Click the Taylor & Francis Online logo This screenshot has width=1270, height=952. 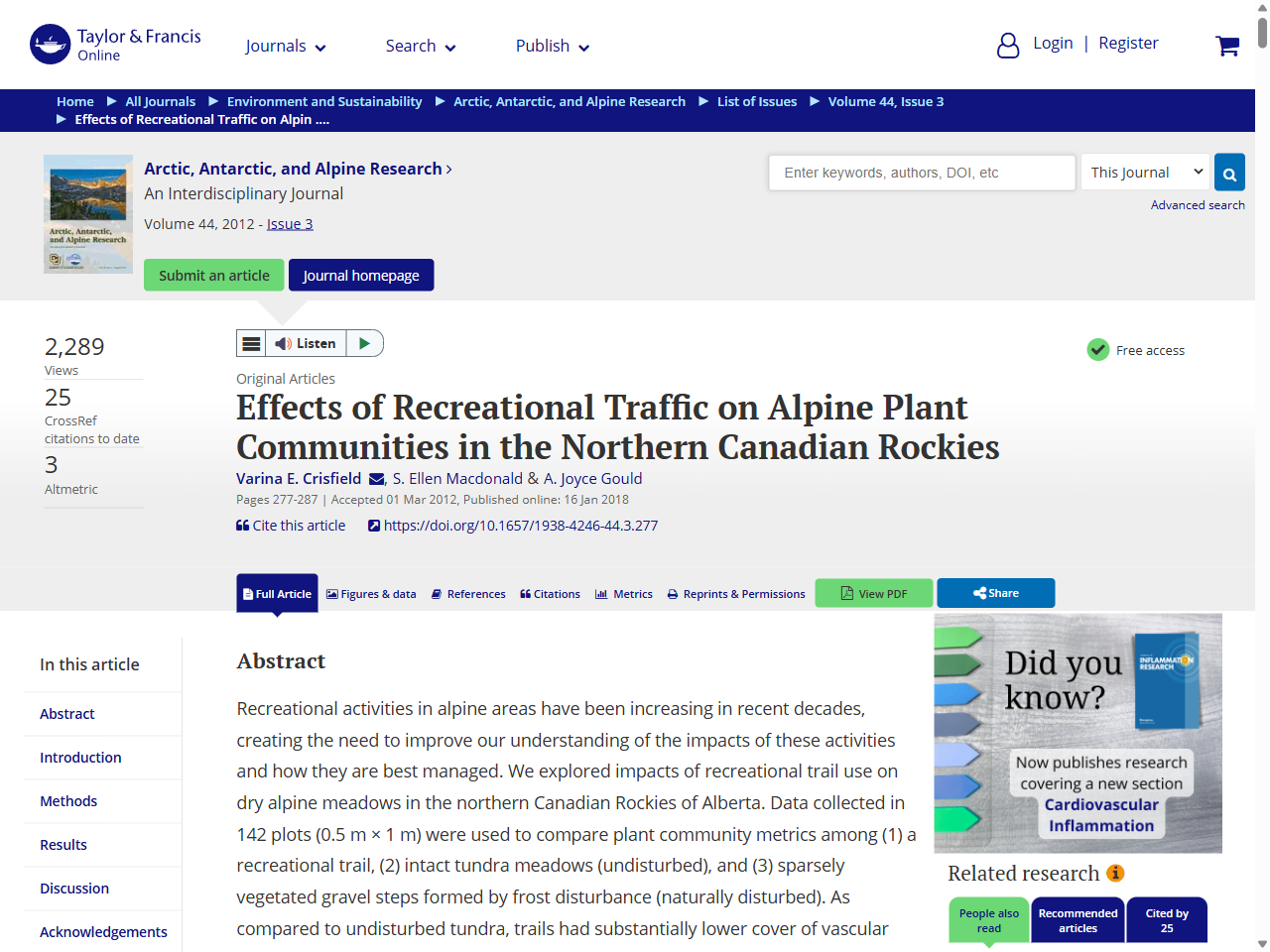click(x=114, y=44)
